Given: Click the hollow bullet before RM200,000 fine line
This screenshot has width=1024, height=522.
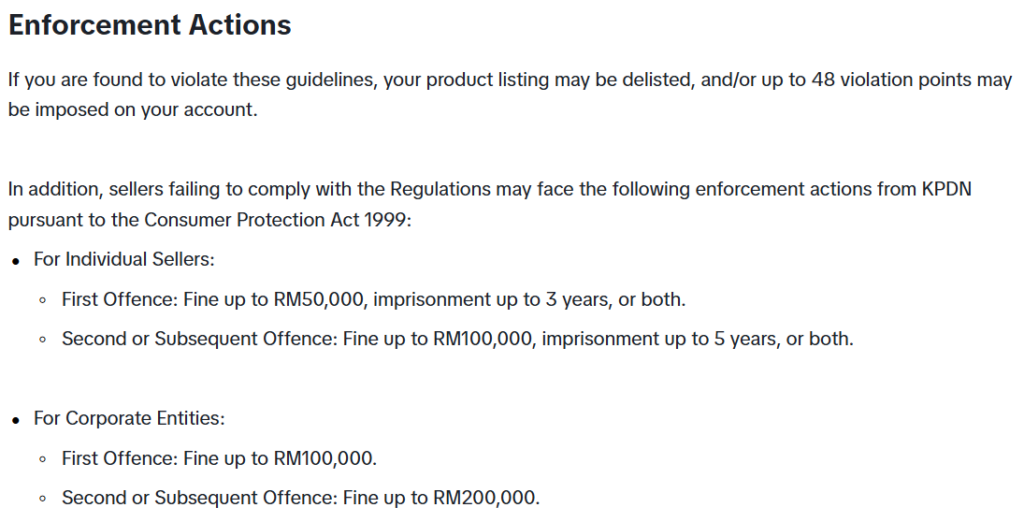Looking at the screenshot, I should tap(43, 499).
